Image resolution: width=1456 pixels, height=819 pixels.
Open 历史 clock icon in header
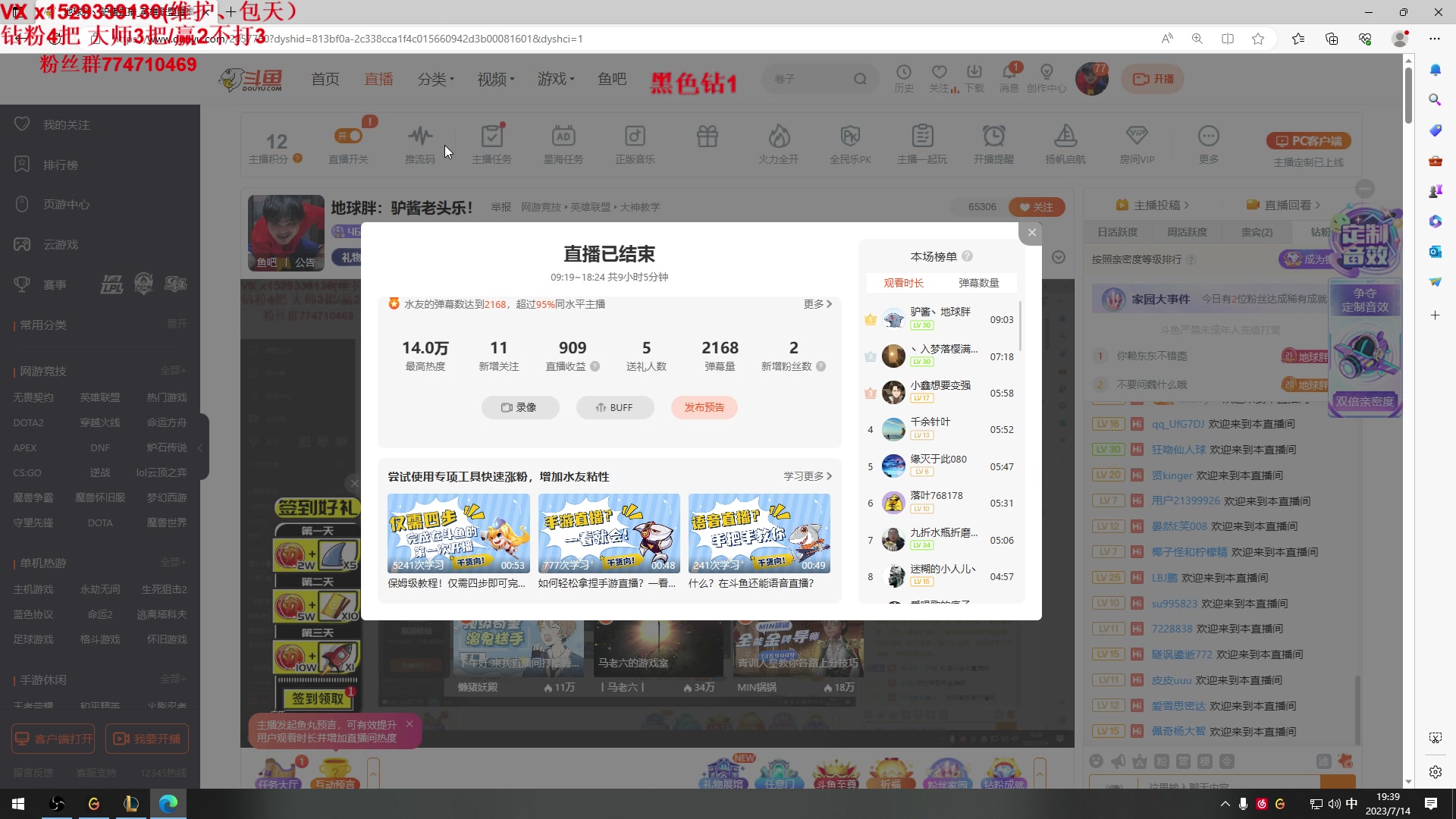tap(904, 72)
